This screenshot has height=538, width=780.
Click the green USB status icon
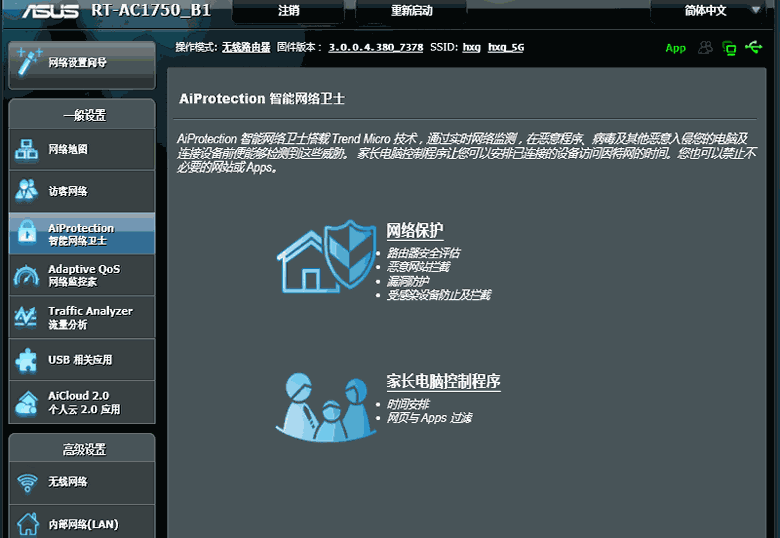click(x=754, y=47)
